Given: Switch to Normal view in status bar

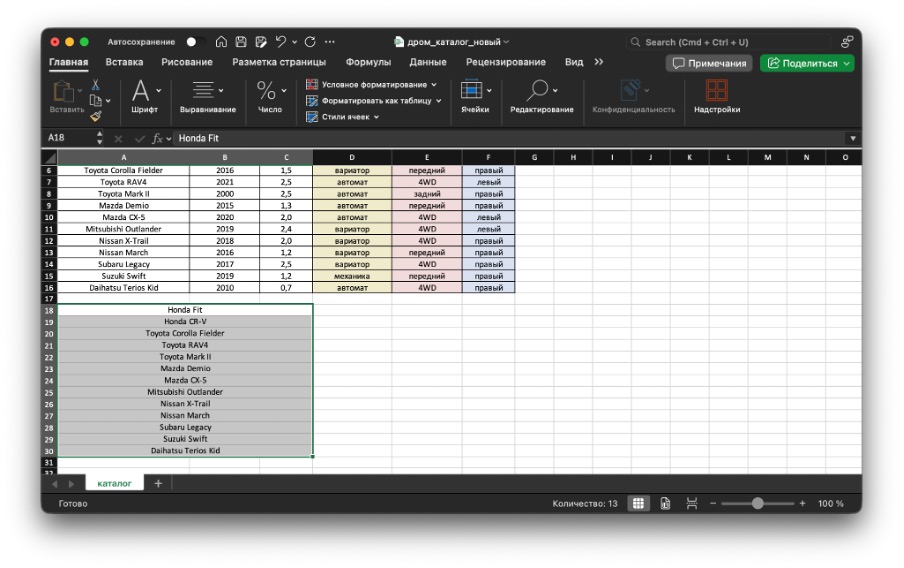Looking at the screenshot, I should (638, 503).
